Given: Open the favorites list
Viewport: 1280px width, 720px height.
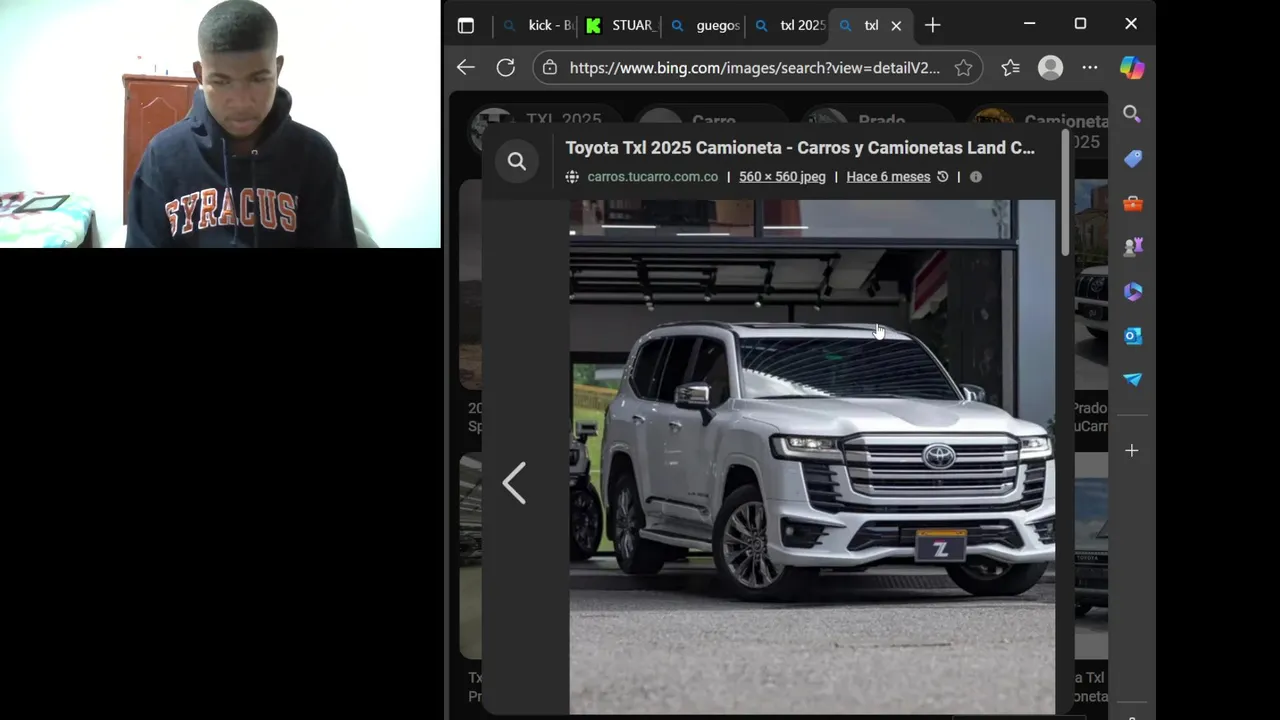Looking at the screenshot, I should [1010, 68].
